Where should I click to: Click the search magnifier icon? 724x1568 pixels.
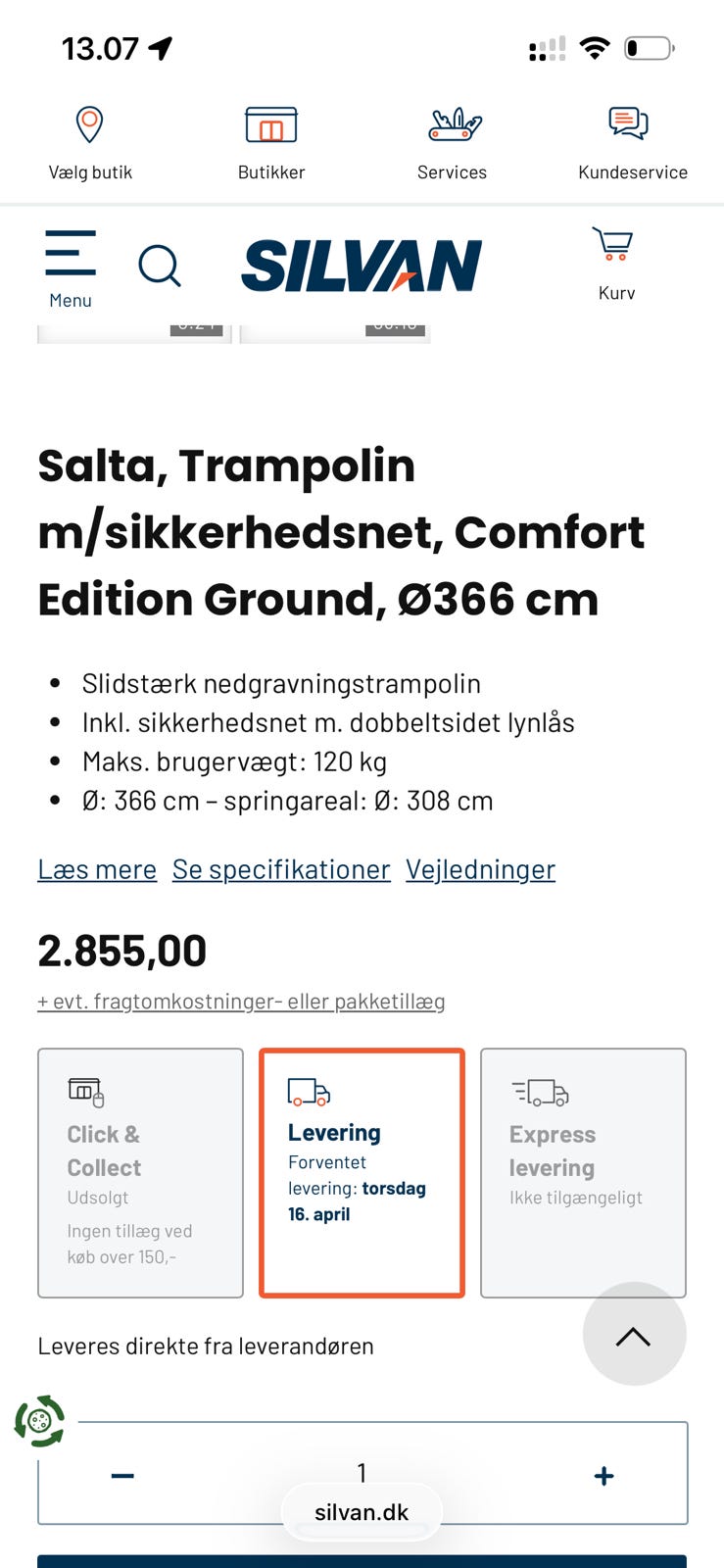pos(160,266)
